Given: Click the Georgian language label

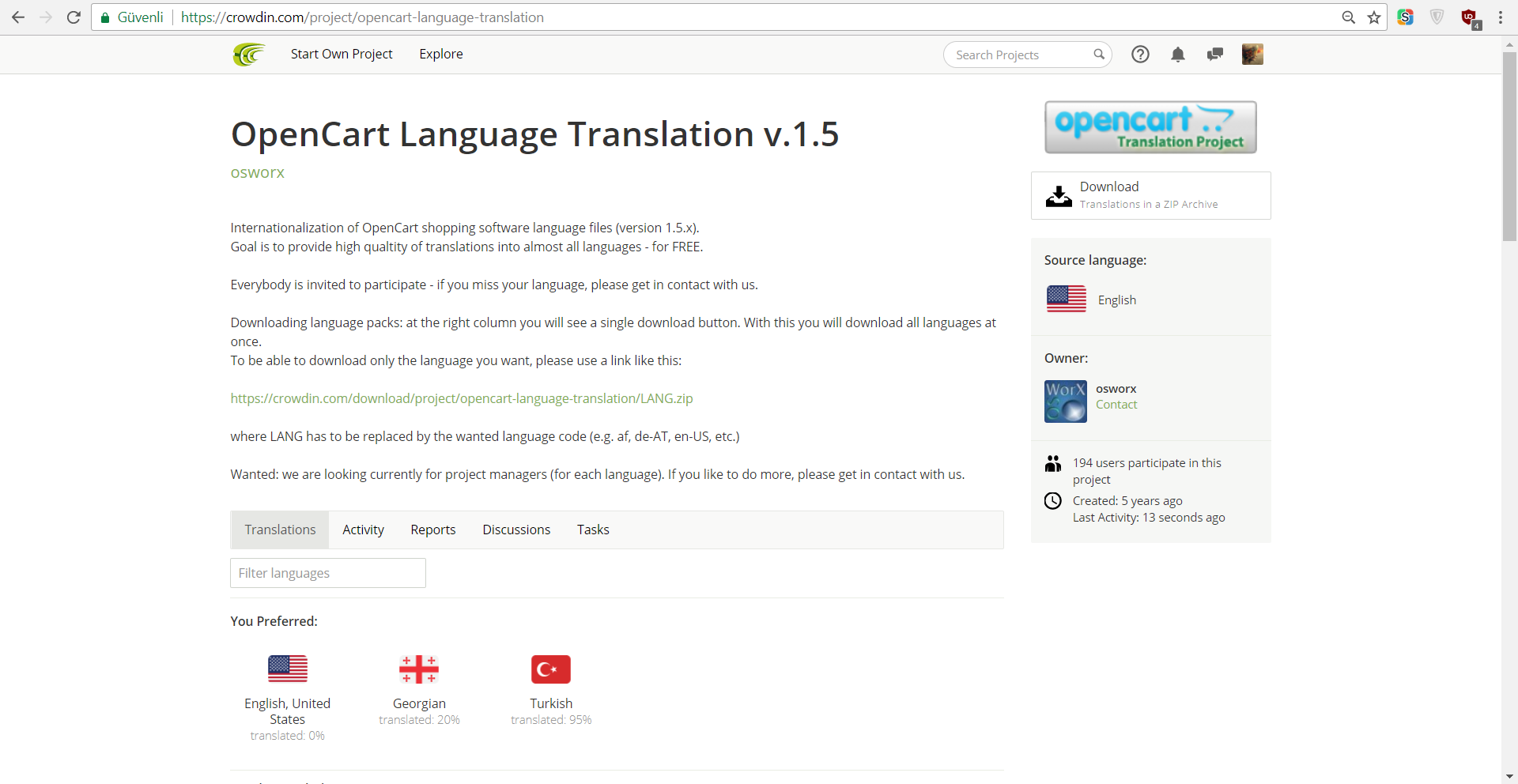Looking at the screenshot, I should click(419, 703).
